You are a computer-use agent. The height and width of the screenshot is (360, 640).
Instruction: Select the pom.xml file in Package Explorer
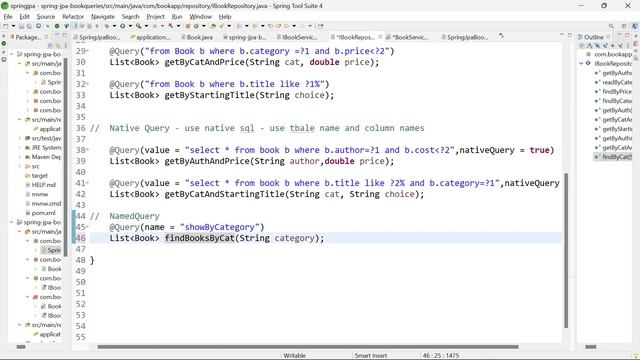tap(40, 213)
